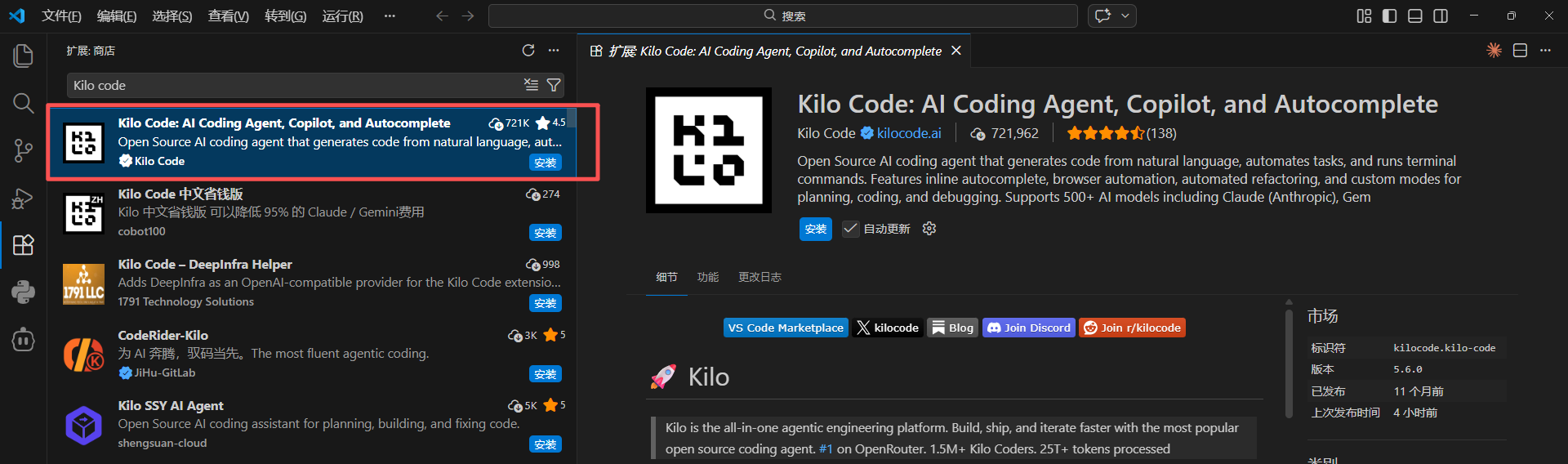Open the Kilo Code extension gear dropdown

point(929,229)
